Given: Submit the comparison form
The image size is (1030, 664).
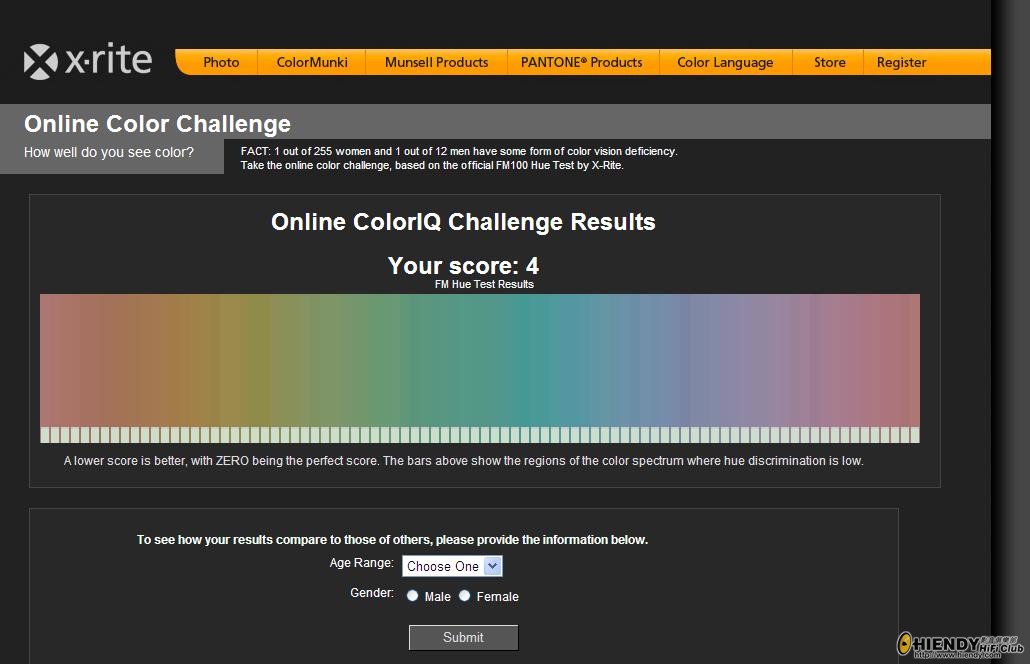Looking at the screenshot, I should pyautogui.click(x=463, y=637).
